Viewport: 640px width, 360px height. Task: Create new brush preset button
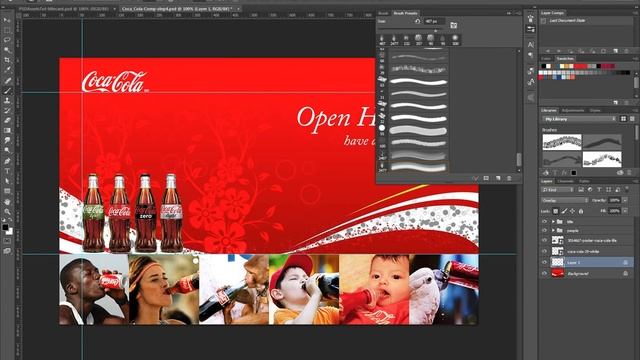tap(498, 178)
